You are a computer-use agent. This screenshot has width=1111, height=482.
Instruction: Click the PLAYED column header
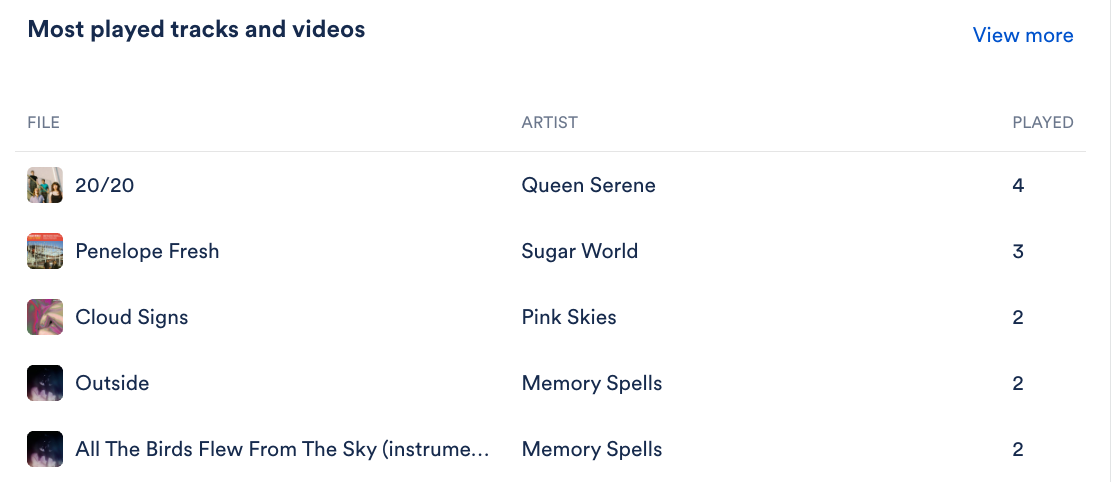tap(1042, 123)
